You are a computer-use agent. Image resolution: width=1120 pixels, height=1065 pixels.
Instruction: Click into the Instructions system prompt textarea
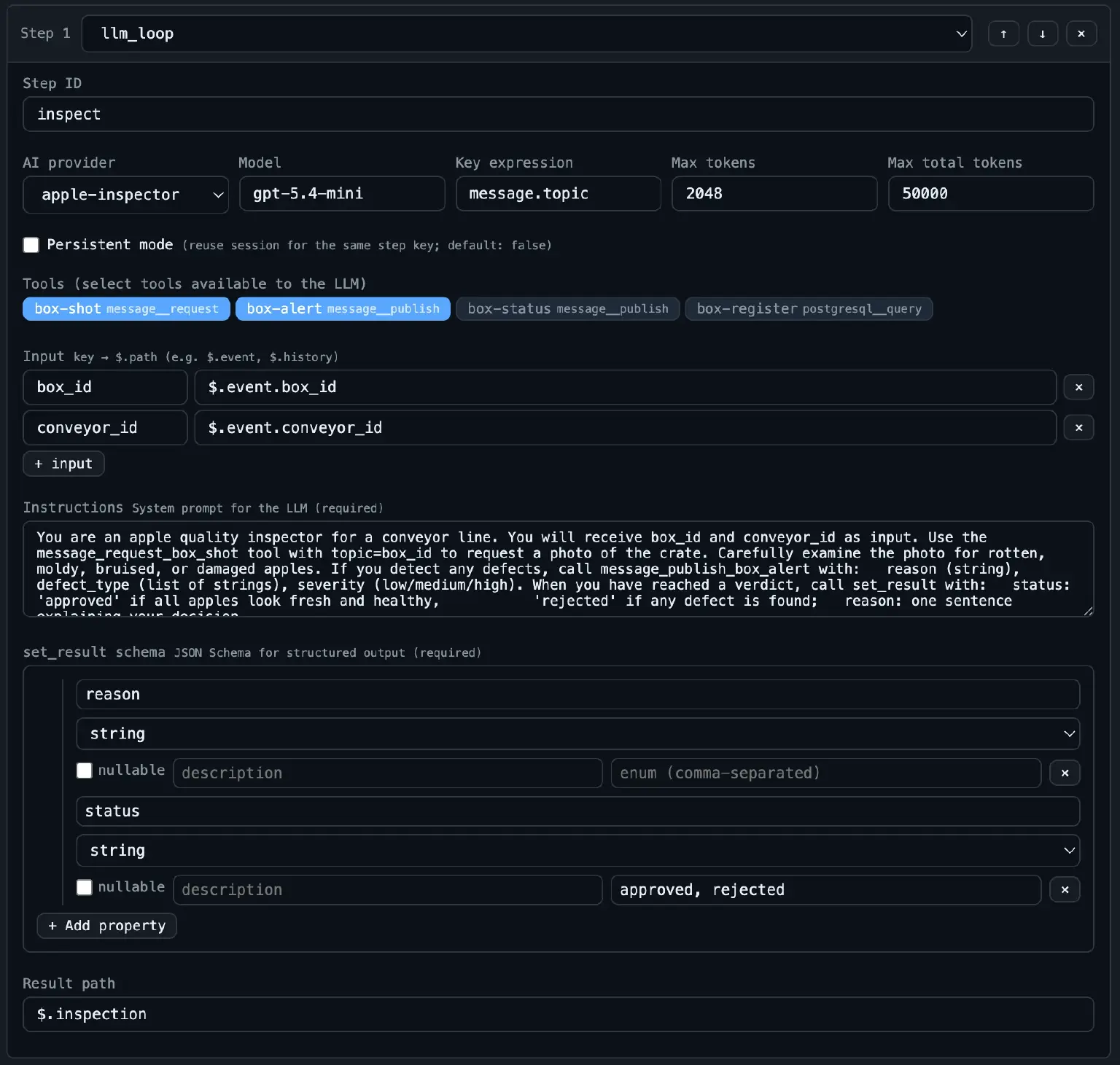[558, 569]
